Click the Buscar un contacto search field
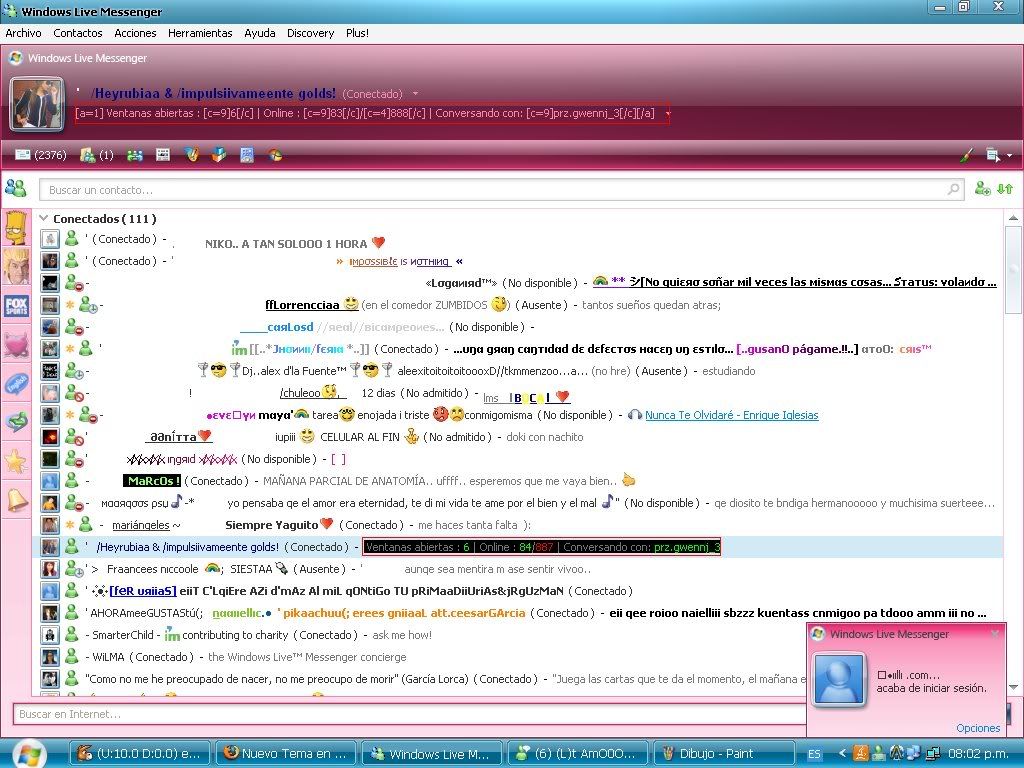 click(x=500, y=190)
